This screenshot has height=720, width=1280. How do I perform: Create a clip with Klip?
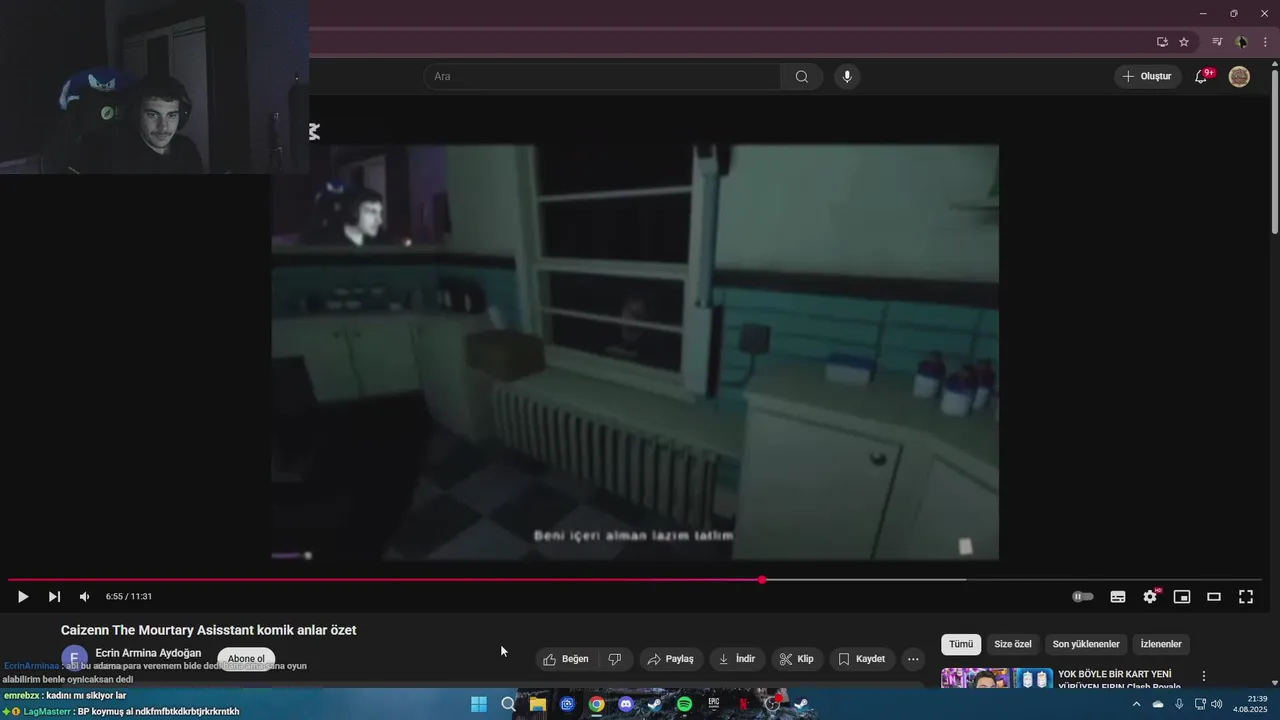pos(797,659)
